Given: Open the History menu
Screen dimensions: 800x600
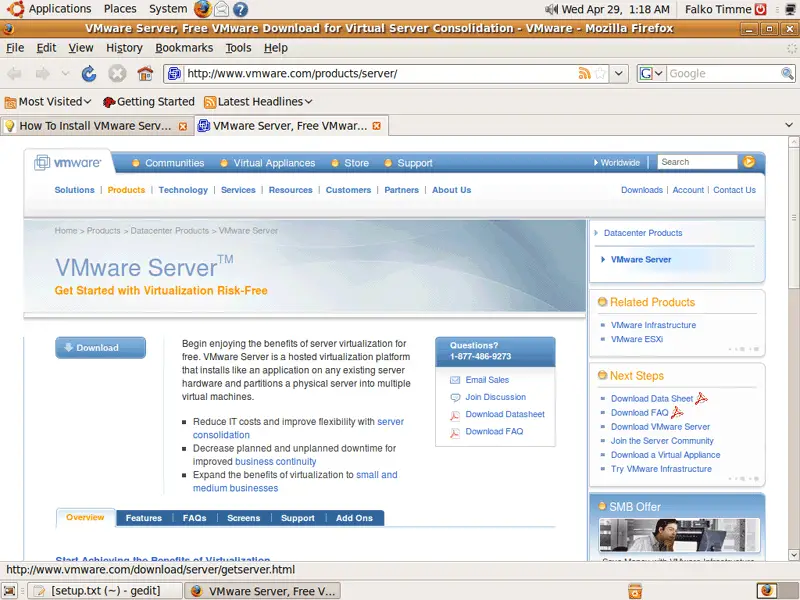Looking at the screenshot, I should [x=124, y=47].
